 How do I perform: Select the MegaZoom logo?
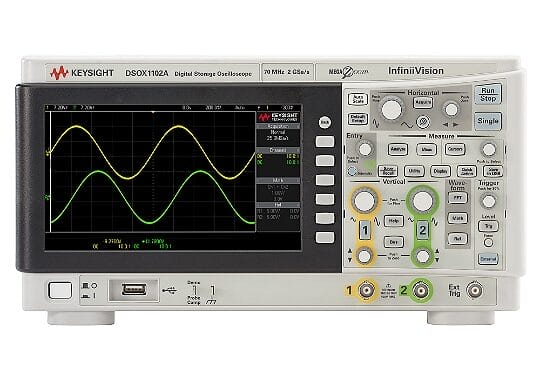point(348,72)
